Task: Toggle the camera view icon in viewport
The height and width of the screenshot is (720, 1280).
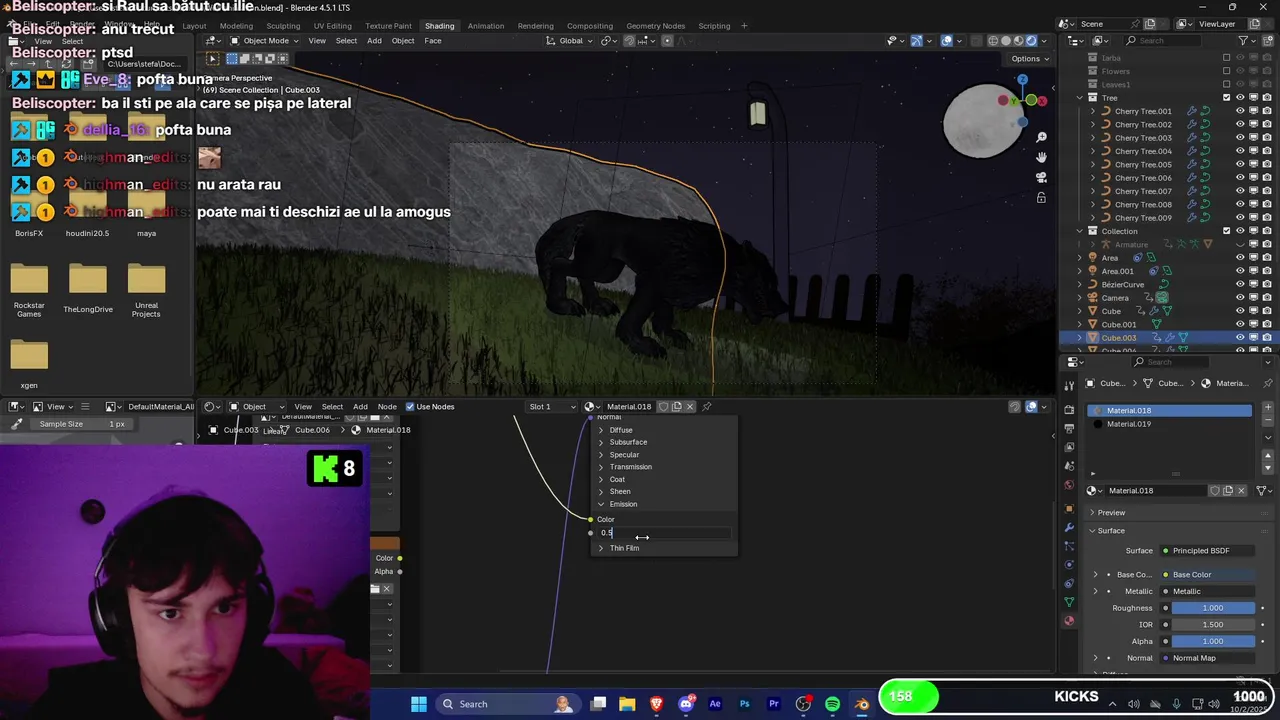Action: [x=1041, y=177]
